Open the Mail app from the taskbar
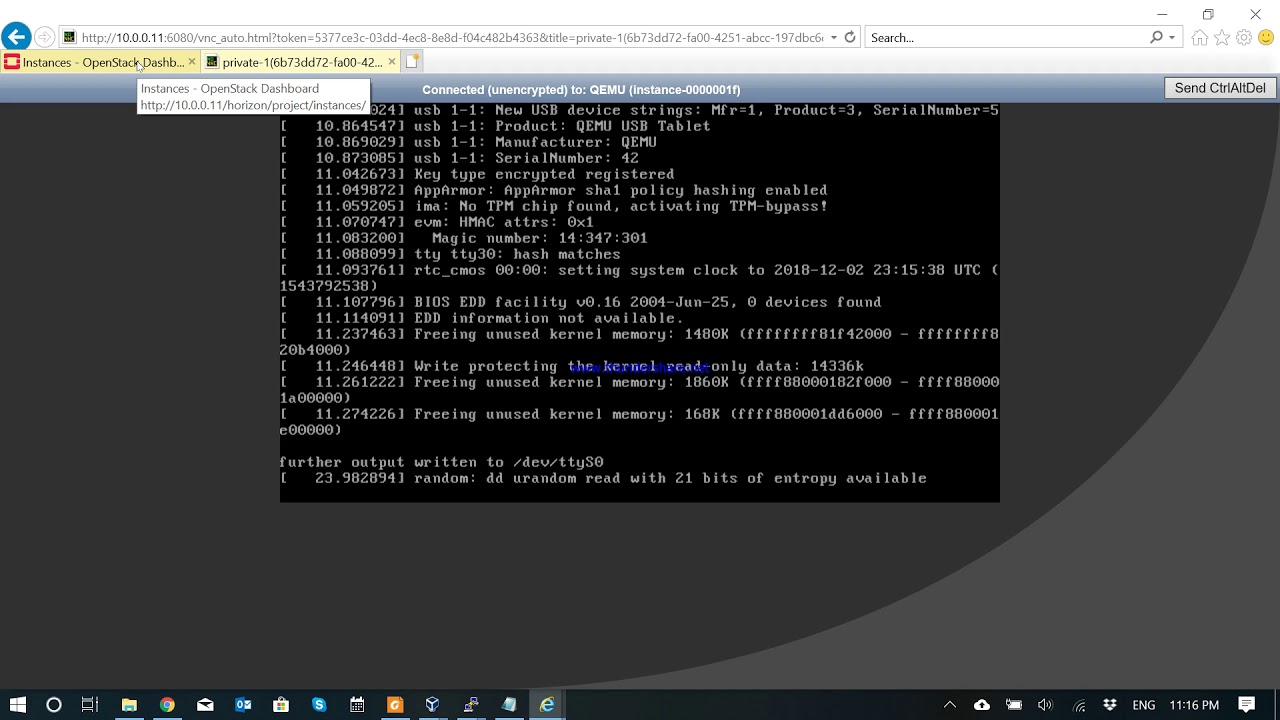 coord(205,705)
